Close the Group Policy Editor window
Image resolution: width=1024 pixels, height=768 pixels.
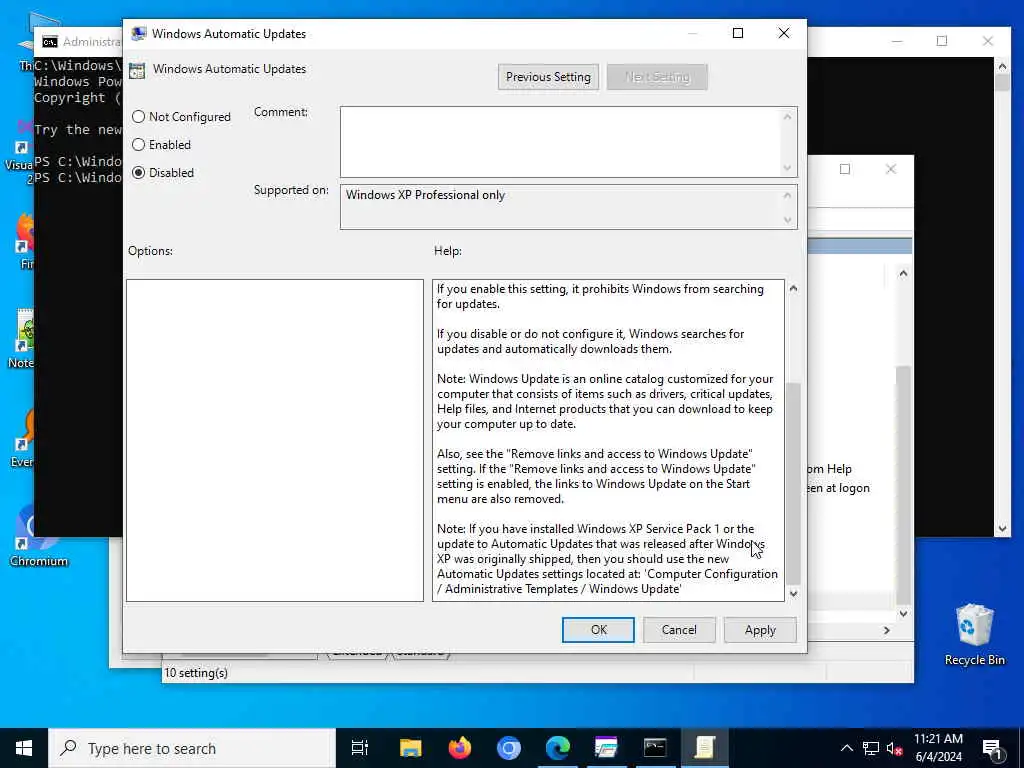891,169
